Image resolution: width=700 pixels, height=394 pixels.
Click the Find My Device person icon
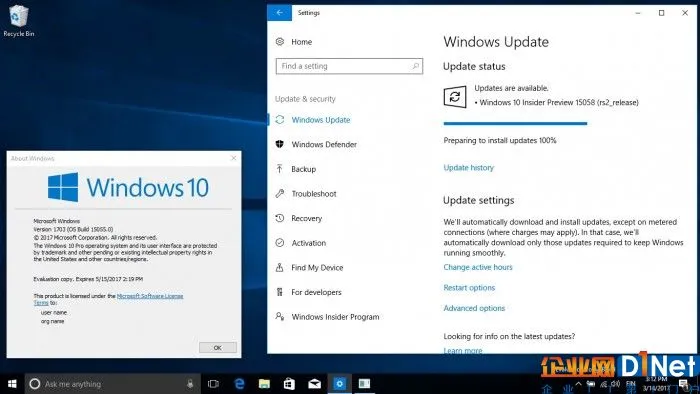(x=279, y=267)
